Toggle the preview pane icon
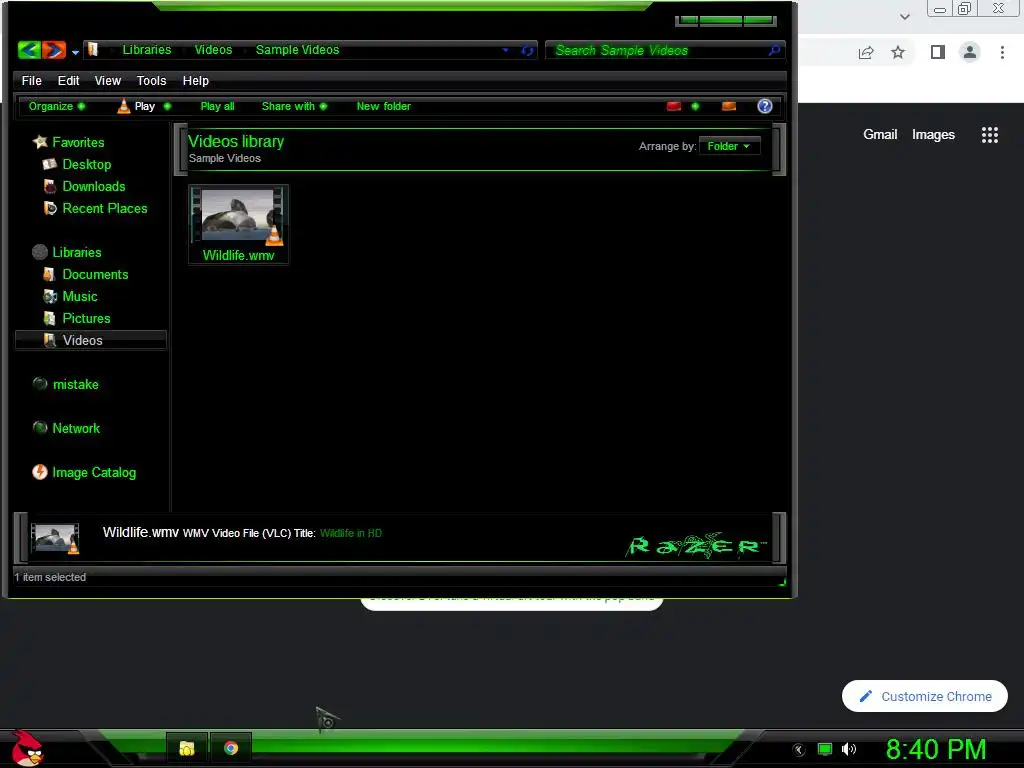The image size is (1024, 768). tap(729, 106)
